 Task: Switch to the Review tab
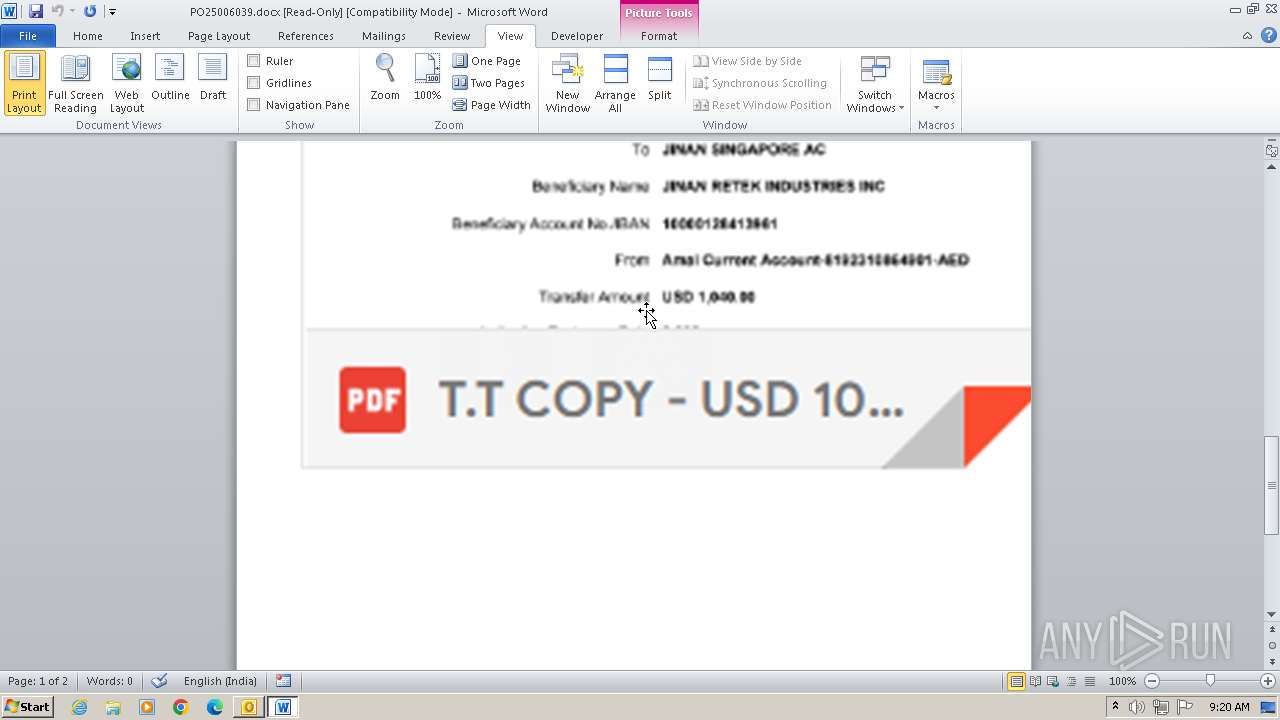[452, 36]
